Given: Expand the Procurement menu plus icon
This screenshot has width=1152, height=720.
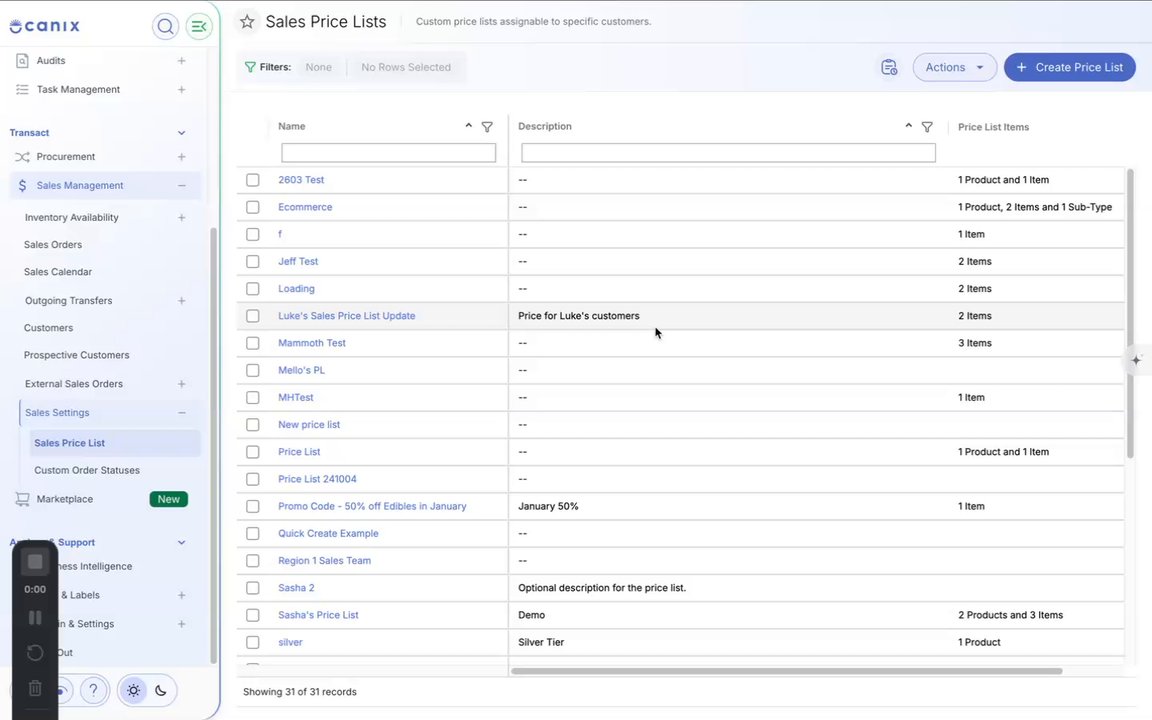Looking at the screenshot, I should (181, 157).
